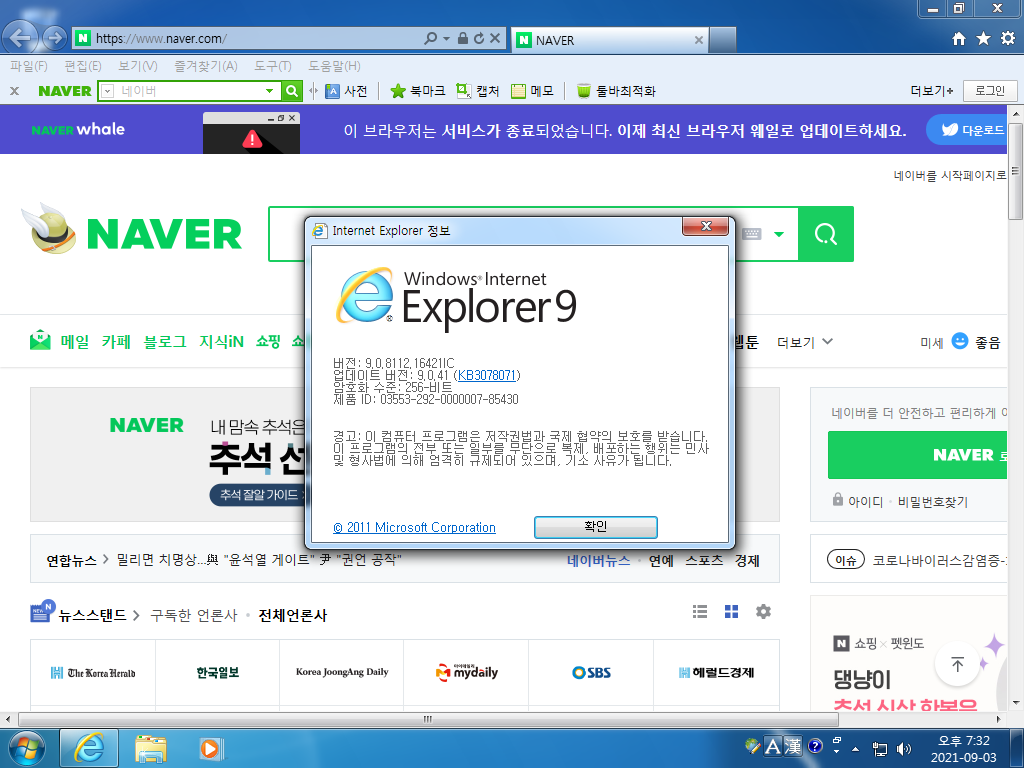Click the search magnifier in address bar
Screen dimensions: 1024x768
tap(430, 39)
